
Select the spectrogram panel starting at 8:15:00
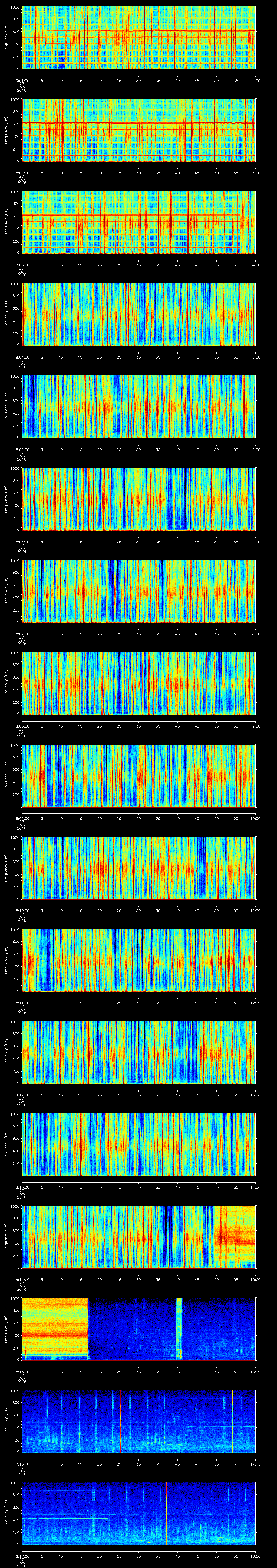(x=139, y=1329)
